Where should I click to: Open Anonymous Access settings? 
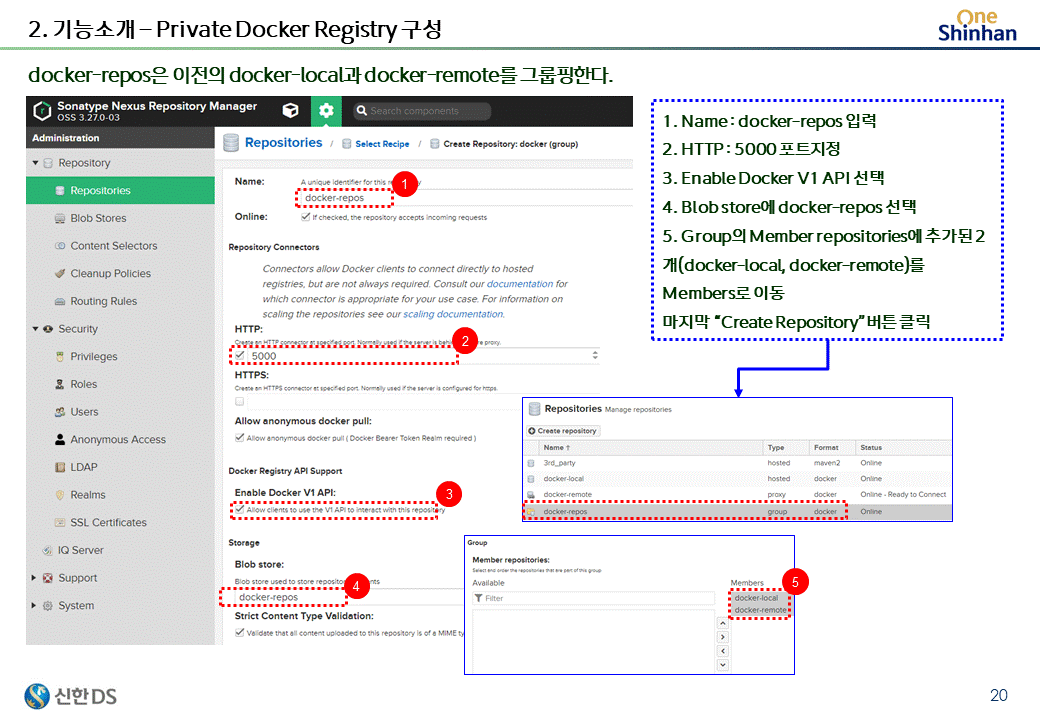120,440
